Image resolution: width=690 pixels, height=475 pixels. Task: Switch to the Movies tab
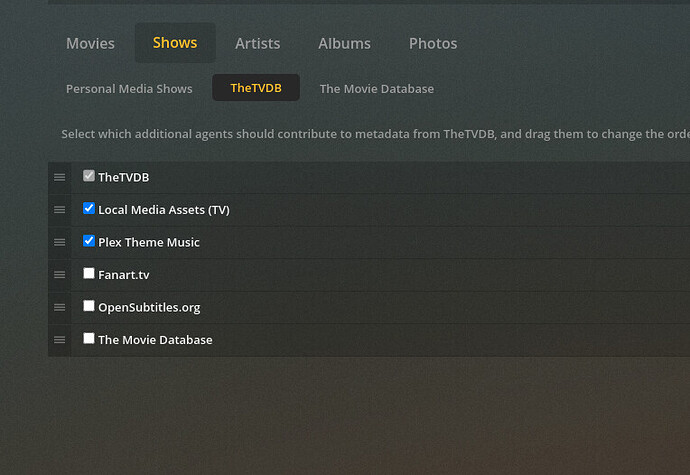[90, 43]
